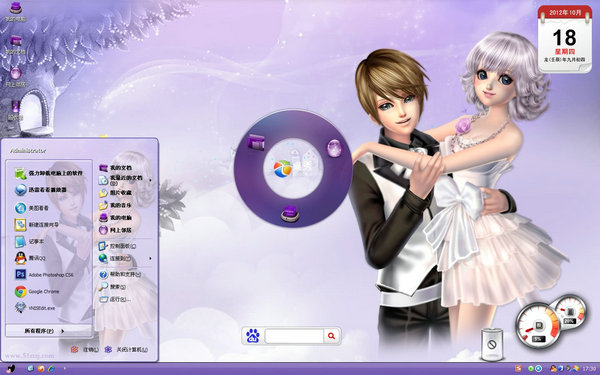The image size is (600, 375).
Task: Click the red Baidu search magnifier button
Action: pyautogui.click(x=331, y=336)
